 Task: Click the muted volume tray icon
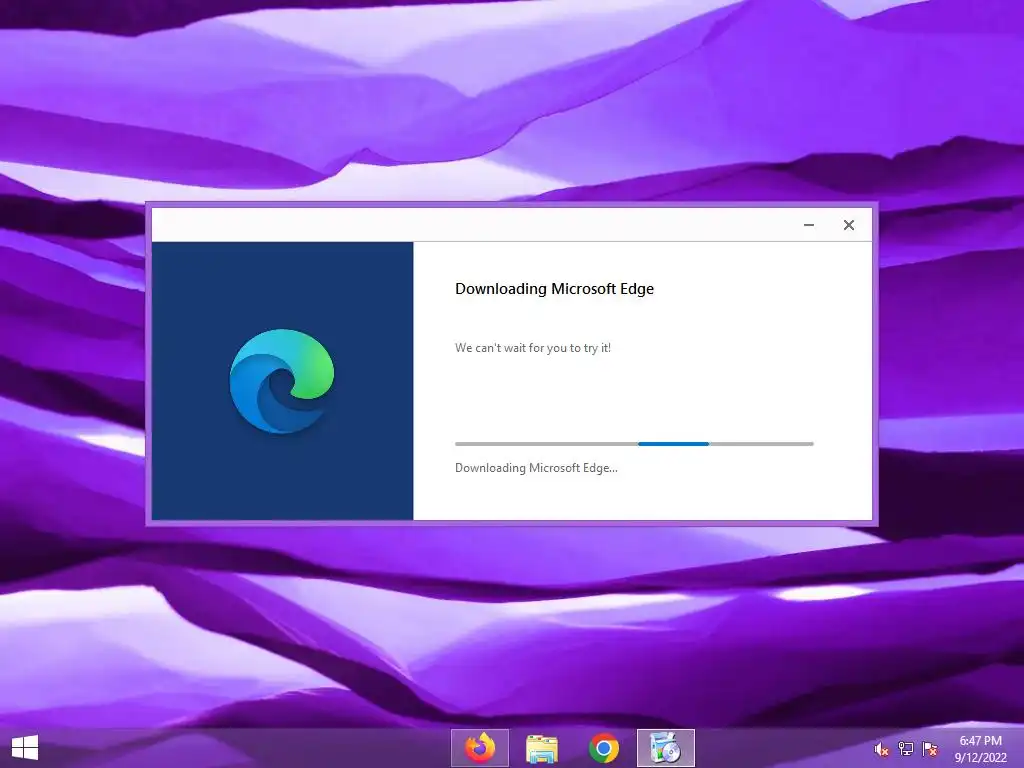[881, 749]
